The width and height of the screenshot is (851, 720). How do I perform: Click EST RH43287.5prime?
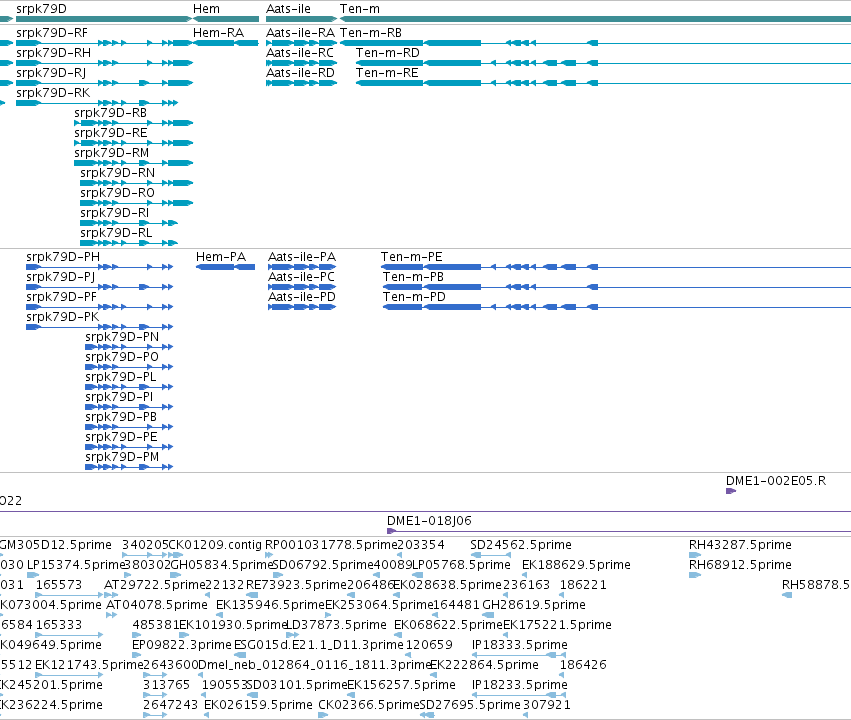(x=740, y=545)
